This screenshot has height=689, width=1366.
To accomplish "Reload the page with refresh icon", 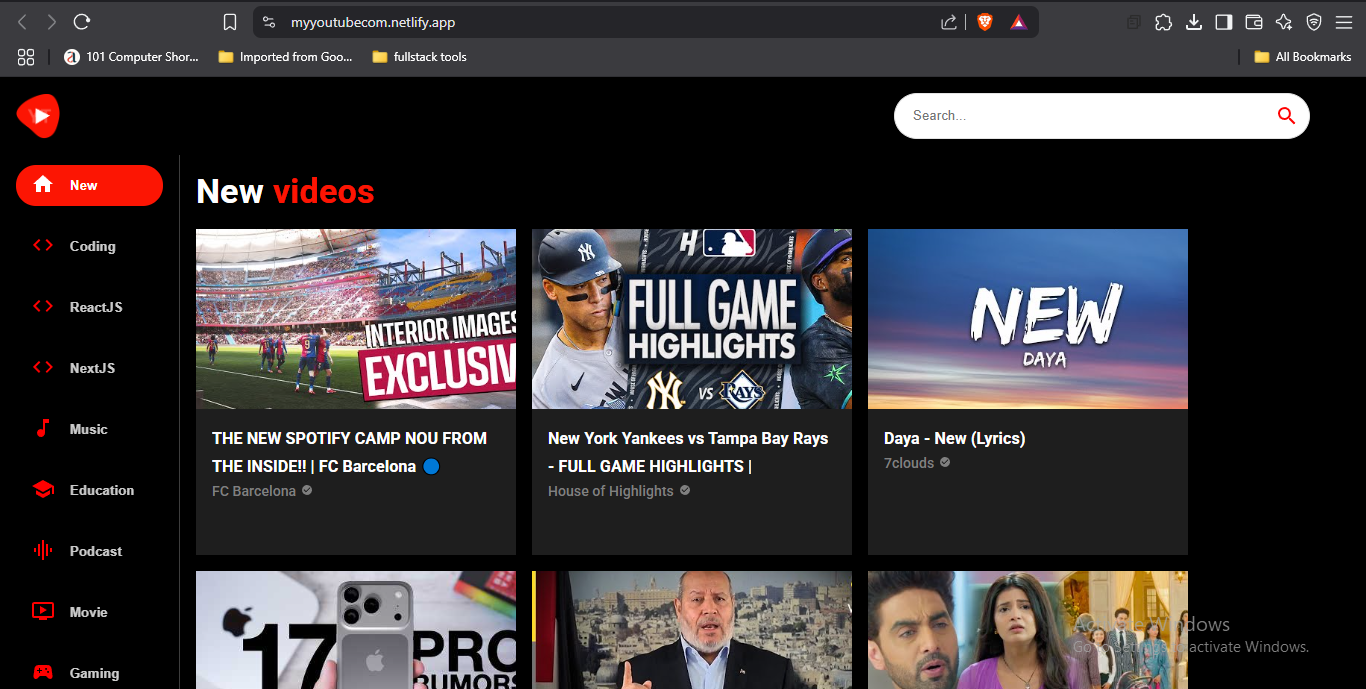I will [x=83, y=22].
